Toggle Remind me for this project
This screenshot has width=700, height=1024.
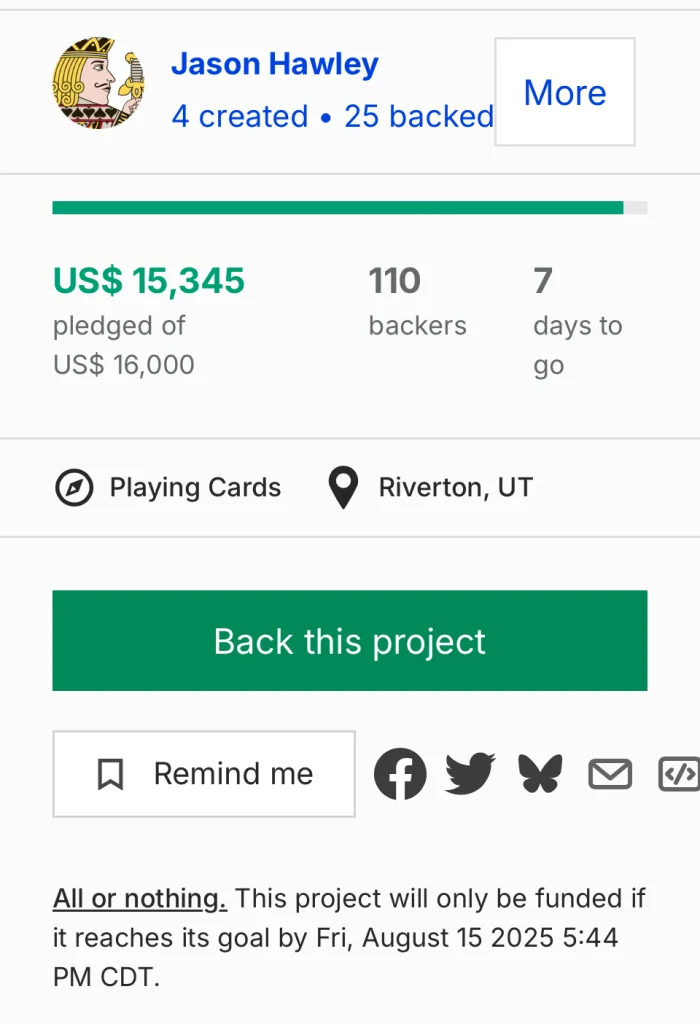point(204,774)
